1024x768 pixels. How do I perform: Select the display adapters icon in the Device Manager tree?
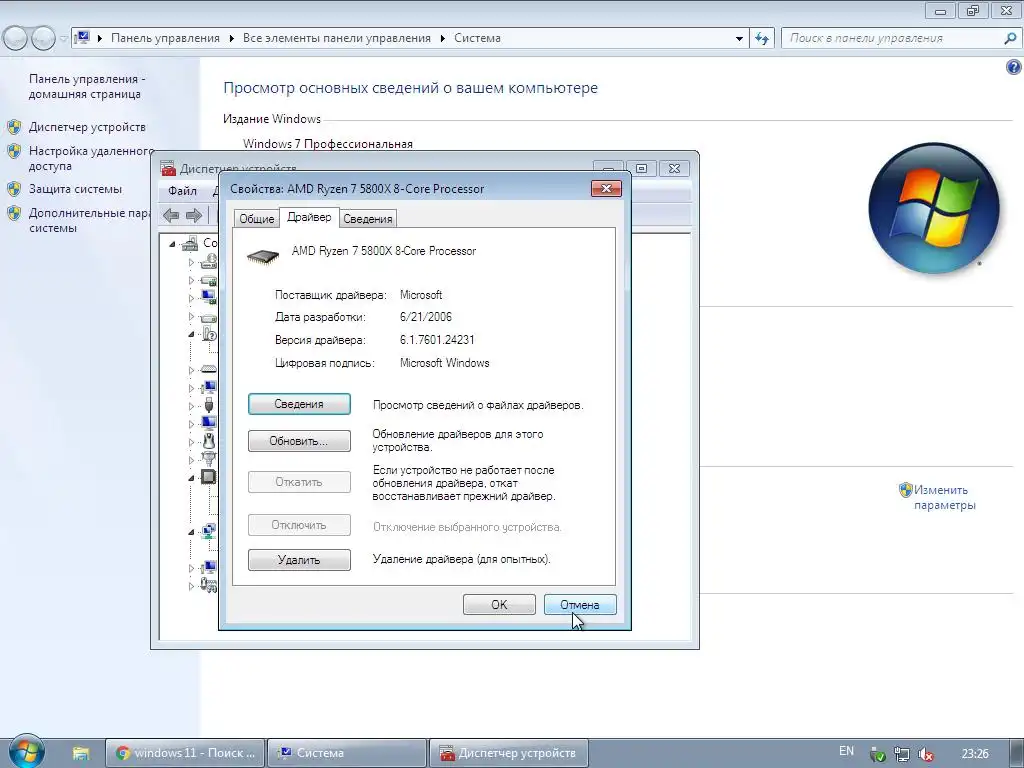click(208, 297)
